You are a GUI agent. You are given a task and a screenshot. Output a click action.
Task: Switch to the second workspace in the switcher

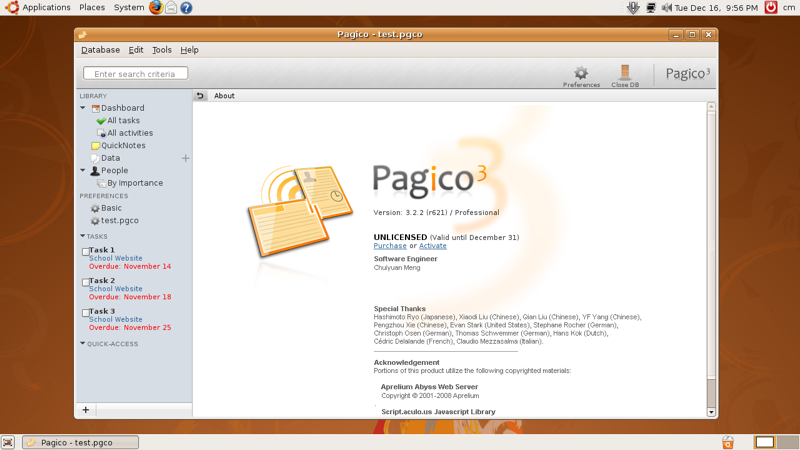coord(787,442)
